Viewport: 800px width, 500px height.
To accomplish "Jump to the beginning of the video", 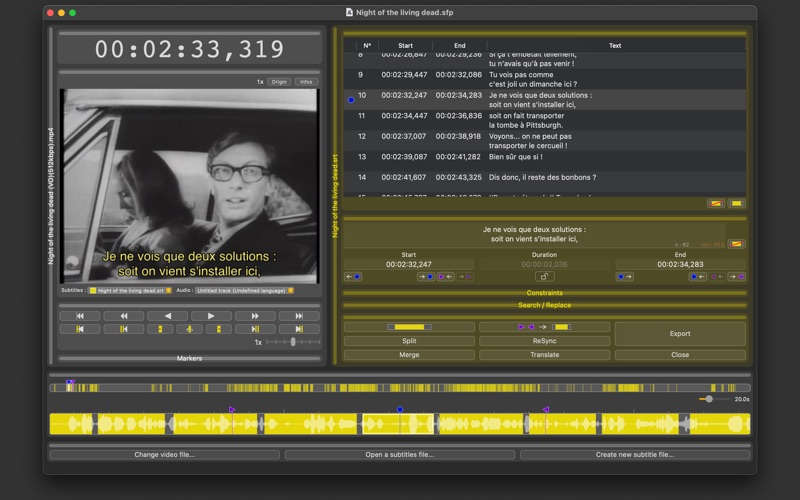I will click(80, 316).
